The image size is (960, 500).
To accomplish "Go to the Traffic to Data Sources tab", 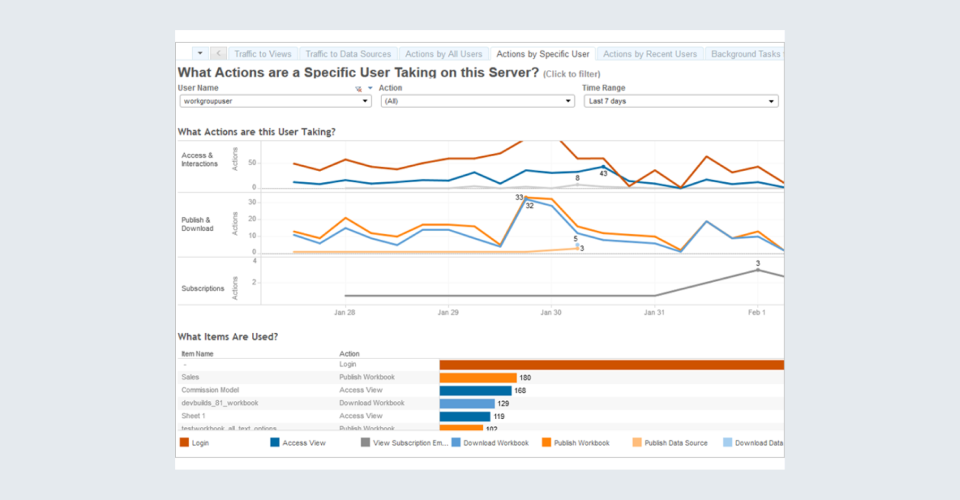I will (x=347, y=54).
